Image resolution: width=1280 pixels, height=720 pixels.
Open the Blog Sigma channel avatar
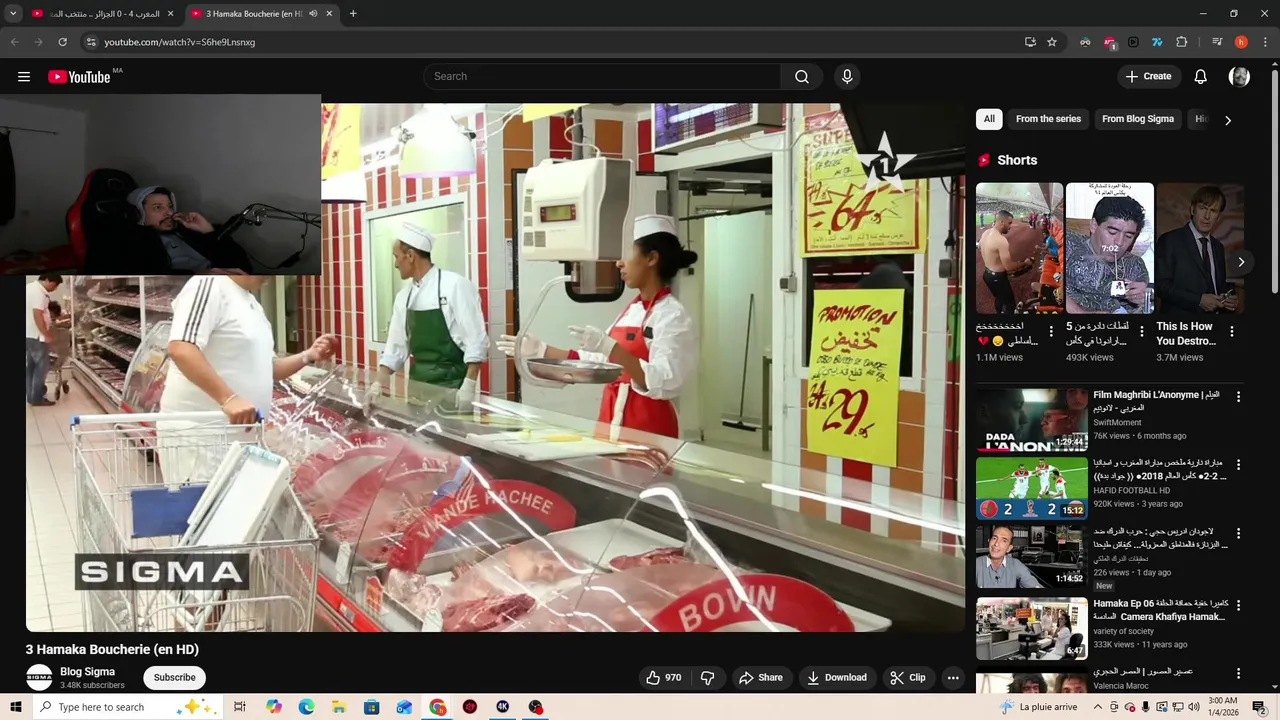[39, 677]
